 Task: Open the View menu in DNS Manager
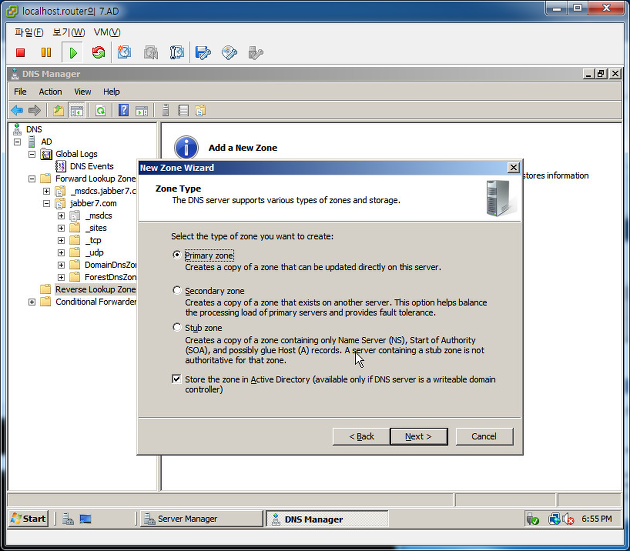(x=82, y=92)
